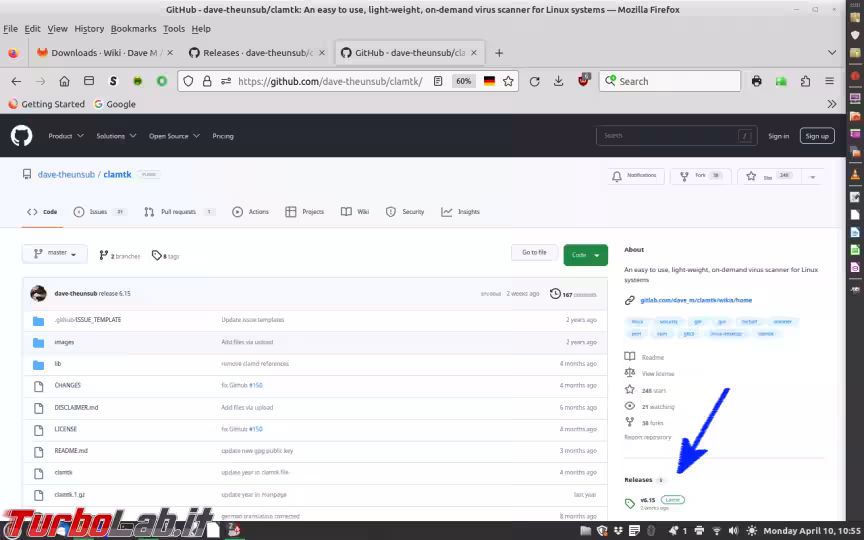Click the padlock site info icon
864x540 pixels.
point(207,82)
